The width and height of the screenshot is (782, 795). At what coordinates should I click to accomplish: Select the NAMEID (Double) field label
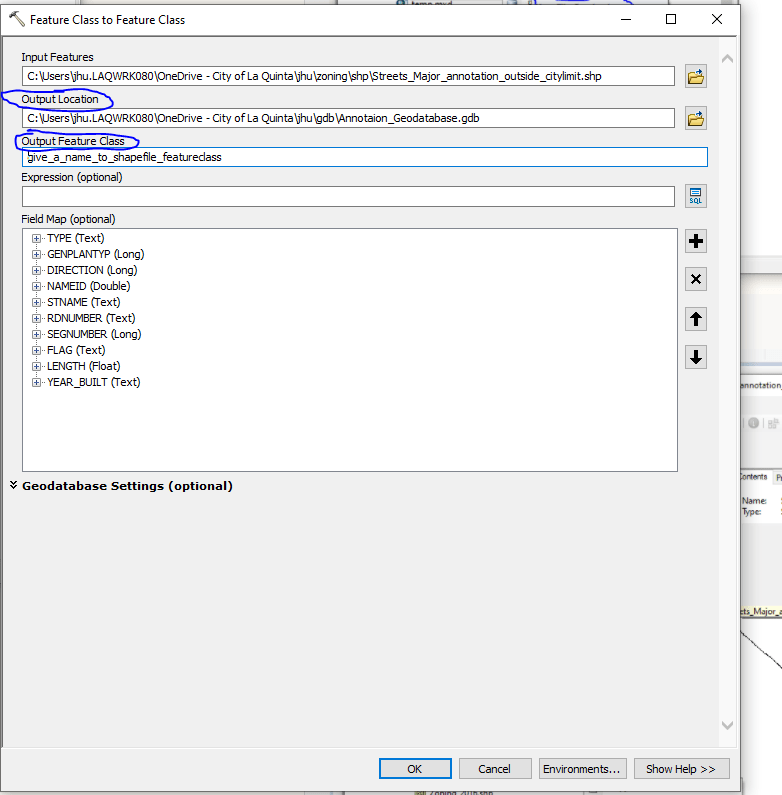point(89,286)
